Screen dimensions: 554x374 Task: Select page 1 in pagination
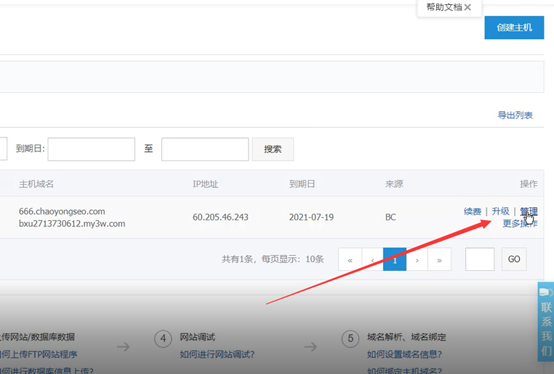tap(395, 260)
